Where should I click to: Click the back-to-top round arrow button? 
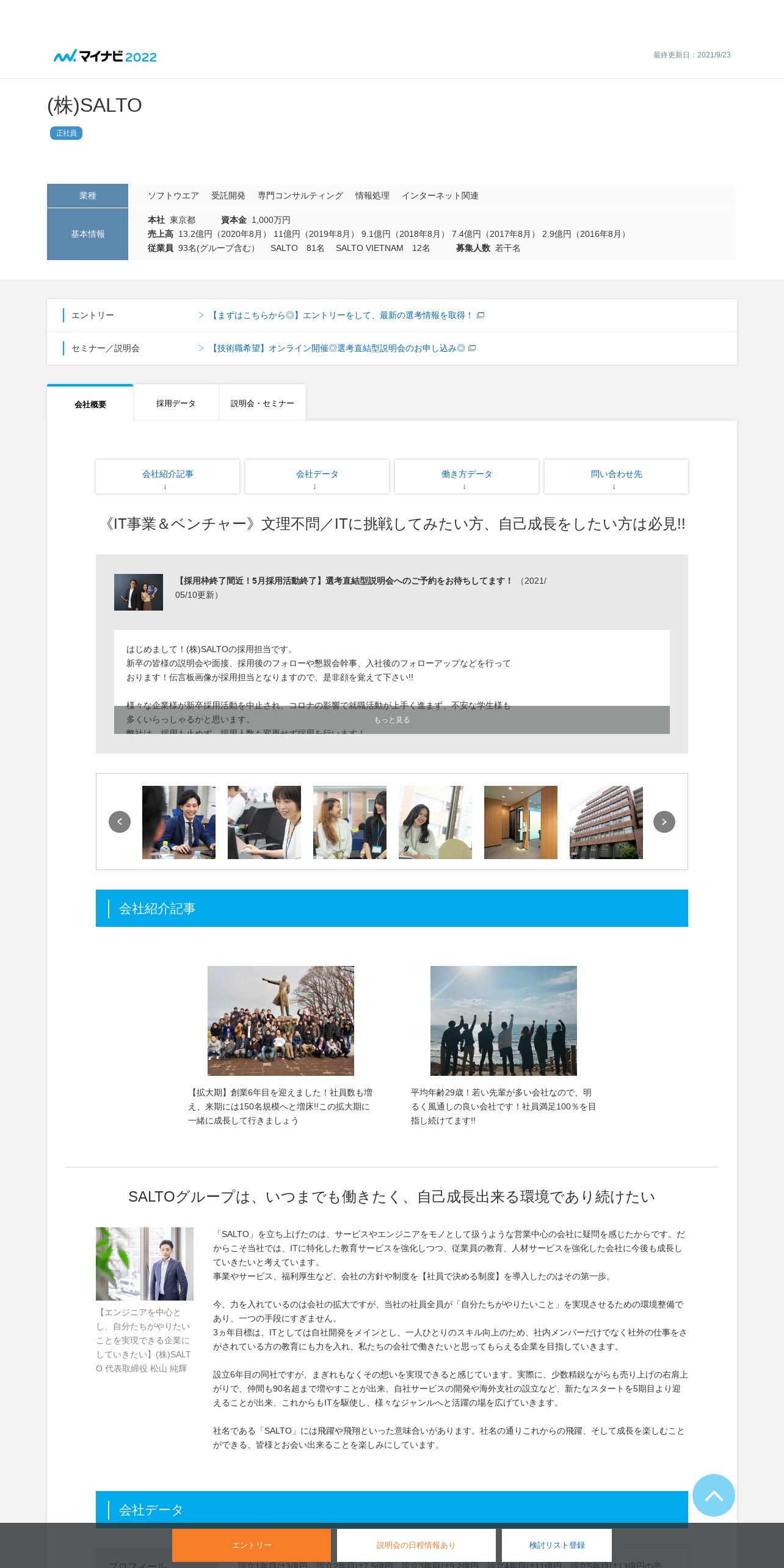(714, 1495)
